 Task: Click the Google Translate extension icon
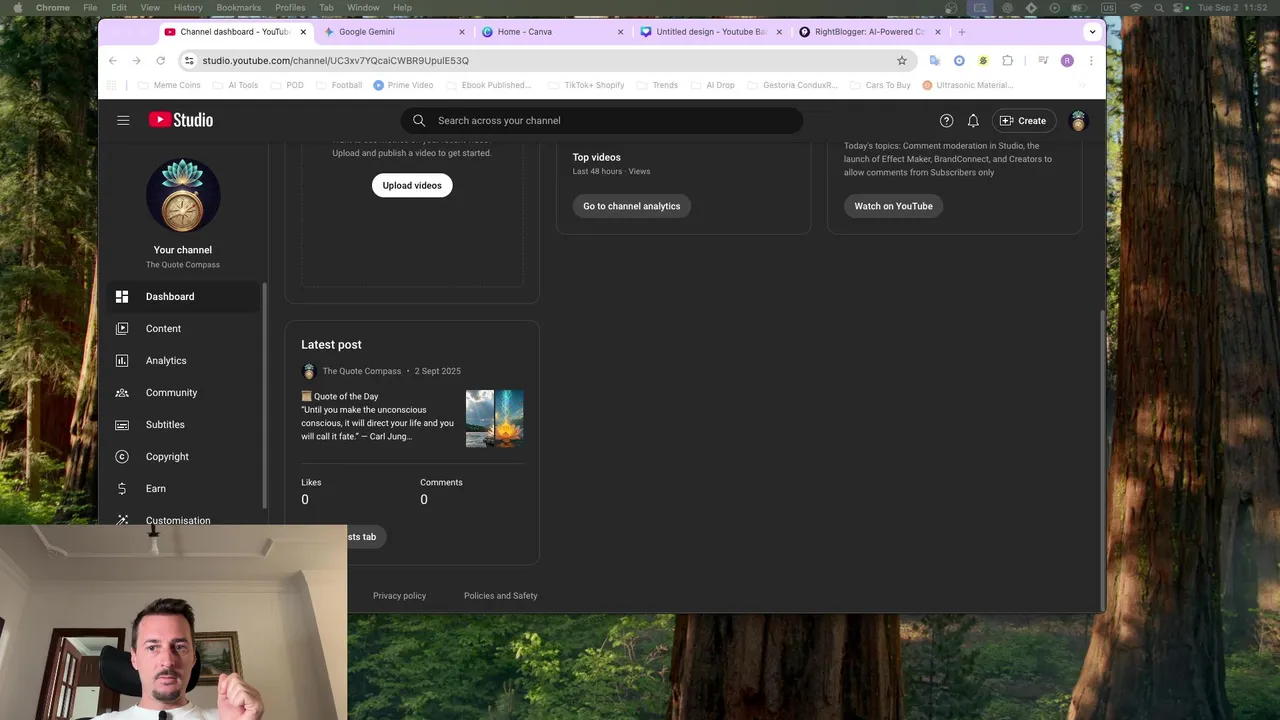point(935,61)
